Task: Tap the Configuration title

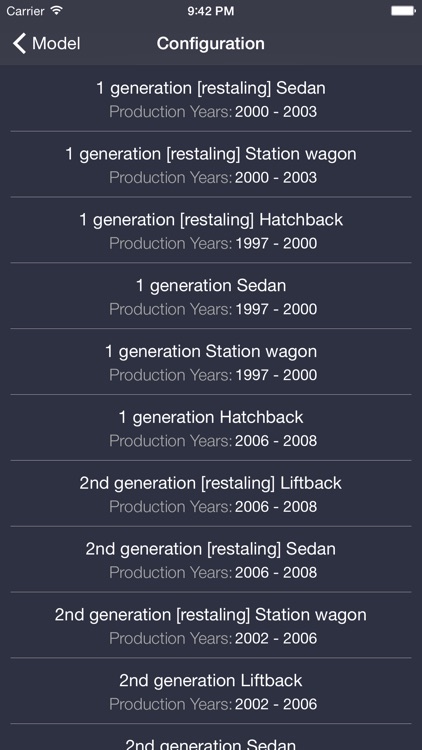Action: [211, 44]
